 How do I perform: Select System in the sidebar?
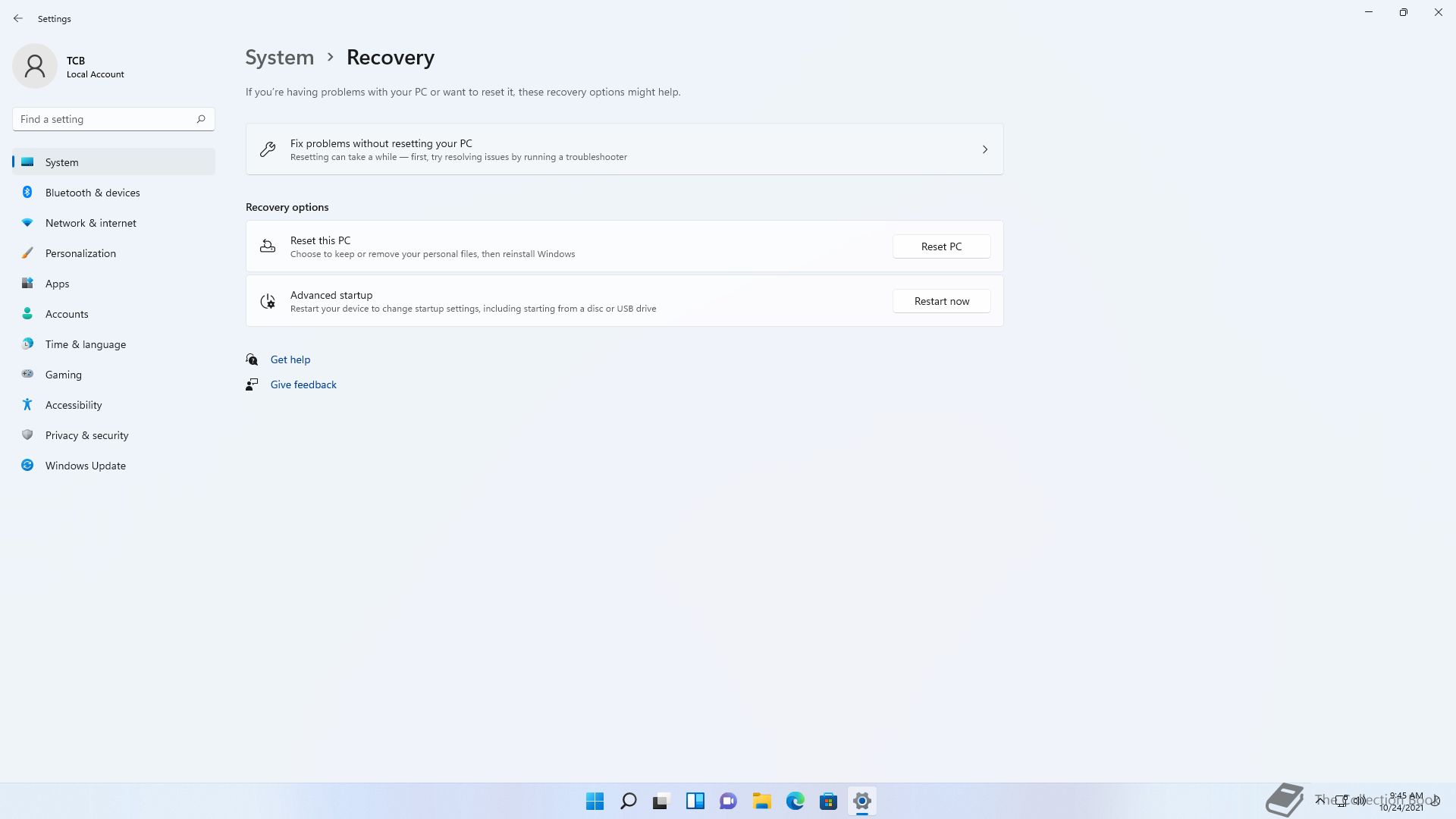[114, 162]
